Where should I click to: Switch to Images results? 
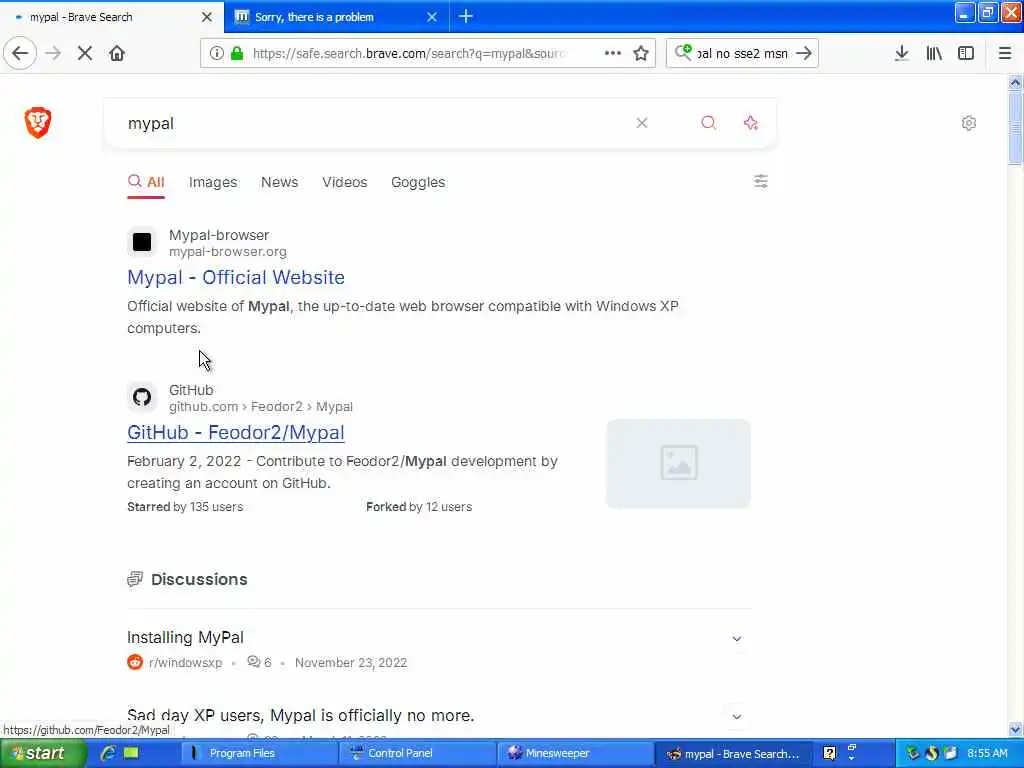point(213,182)
